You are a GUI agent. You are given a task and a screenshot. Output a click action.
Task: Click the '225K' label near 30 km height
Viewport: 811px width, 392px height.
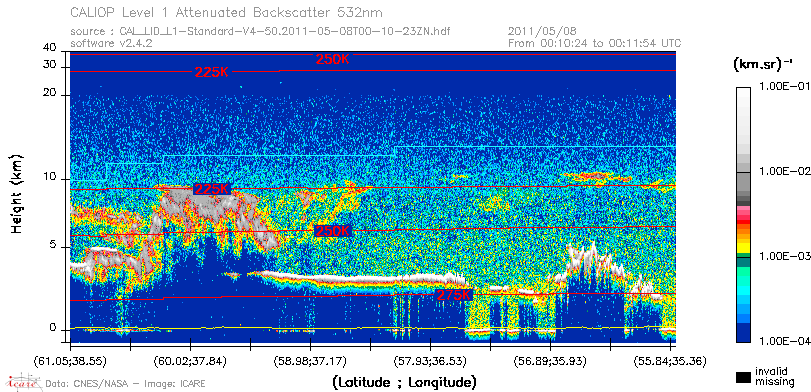coord(212,73)
